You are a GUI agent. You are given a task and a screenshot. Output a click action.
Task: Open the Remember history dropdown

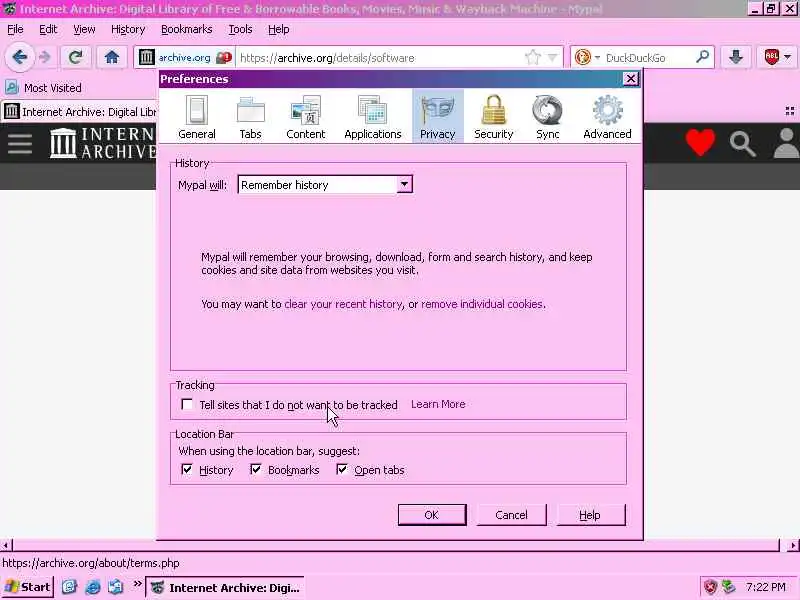coord(325,185)
